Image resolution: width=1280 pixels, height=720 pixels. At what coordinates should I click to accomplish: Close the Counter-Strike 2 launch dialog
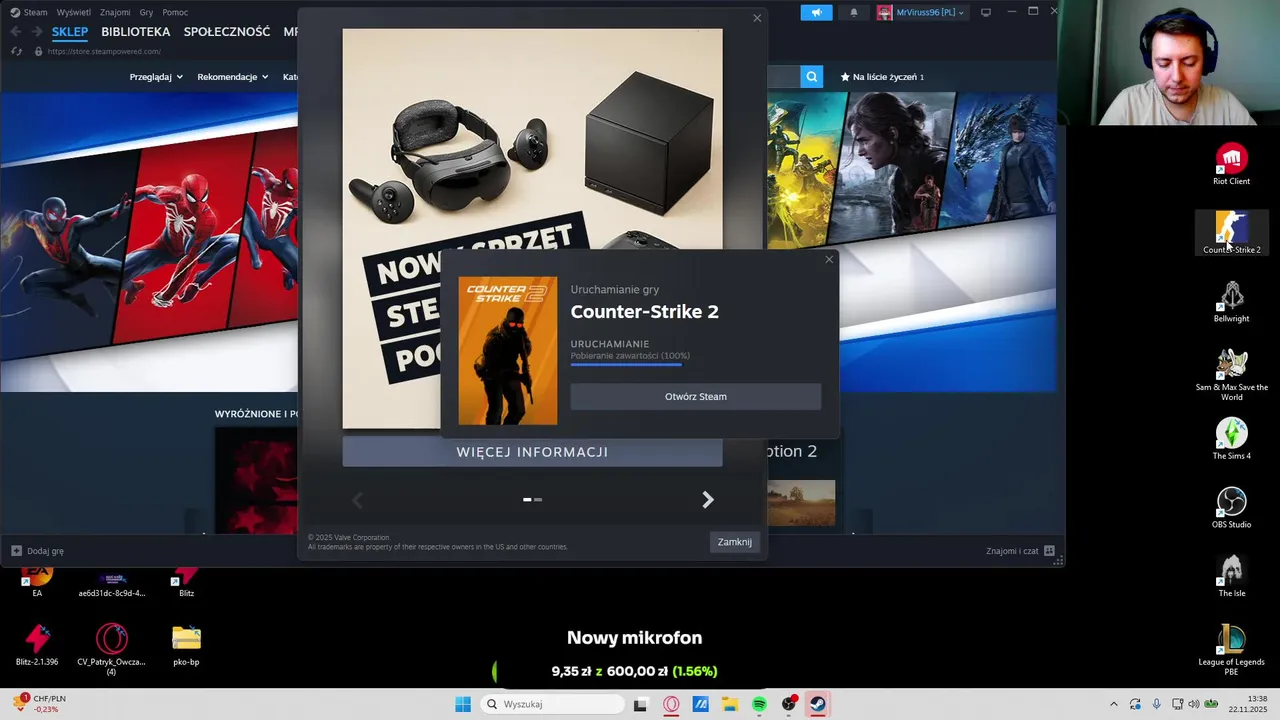click(829, 260)
